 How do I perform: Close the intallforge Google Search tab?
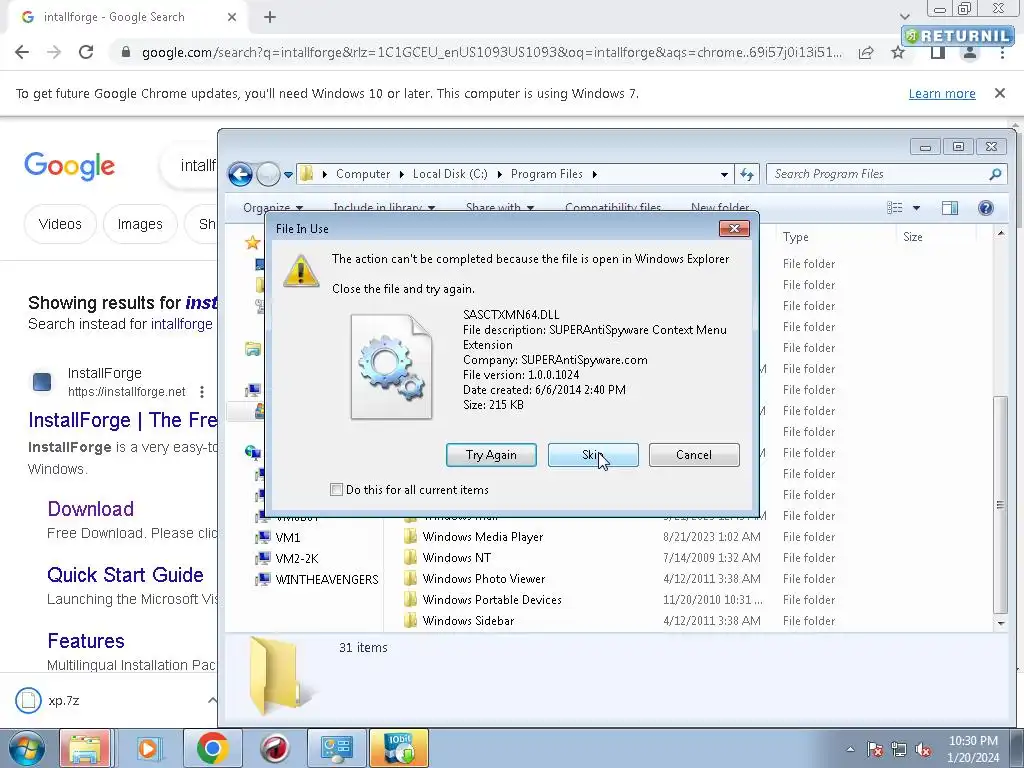[x=232, y=17]
